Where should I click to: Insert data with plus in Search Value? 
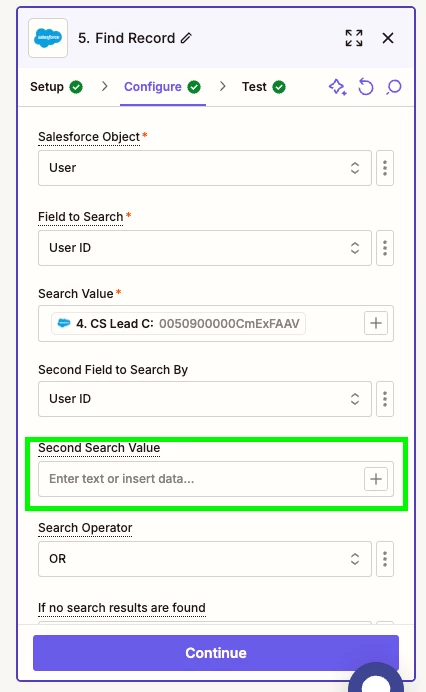[x=376, y=323]
